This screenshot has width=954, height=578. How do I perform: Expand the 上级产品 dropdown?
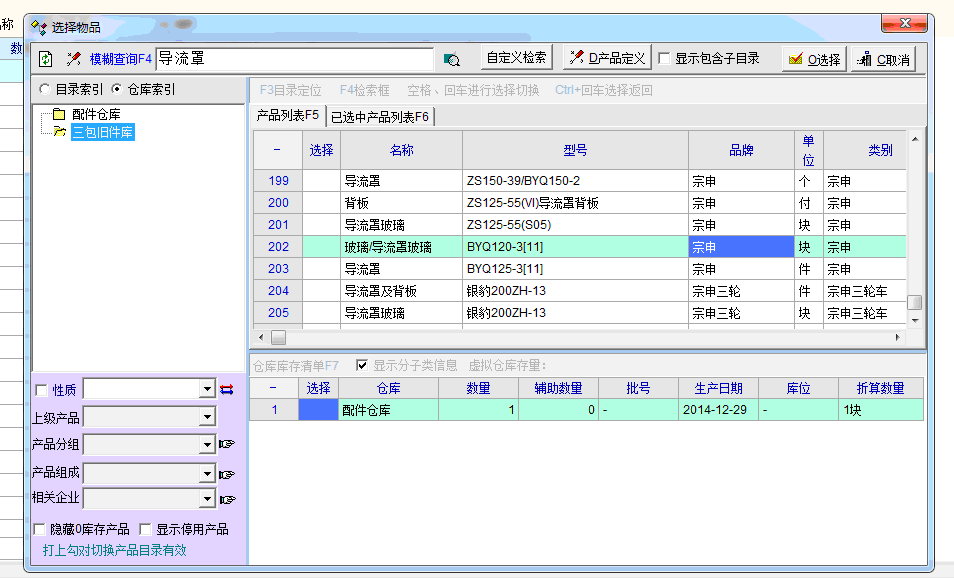tap(207, 417)
